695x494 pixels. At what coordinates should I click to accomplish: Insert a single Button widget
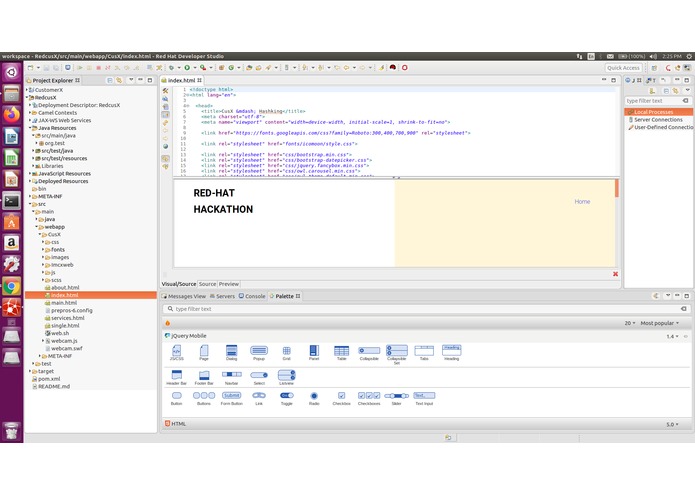(x=176, y=398)
